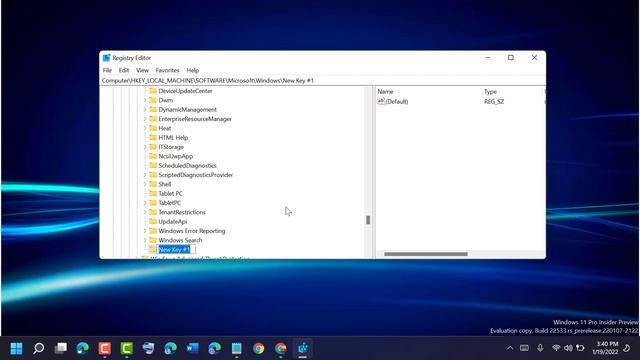Click the registry path address bar
This screenshot has height=360, width=640.
(x=322, y=80)
